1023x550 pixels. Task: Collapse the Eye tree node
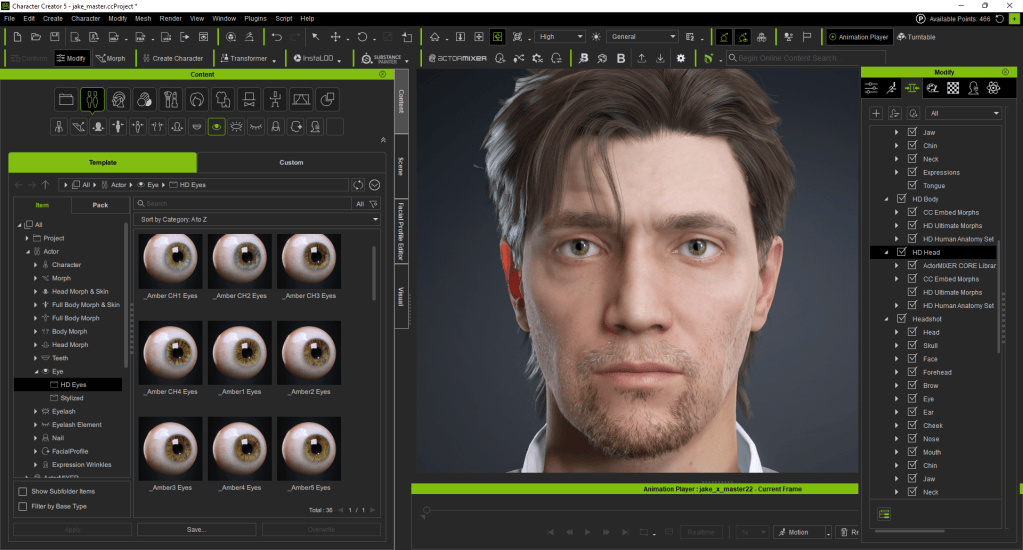(35, 371)
